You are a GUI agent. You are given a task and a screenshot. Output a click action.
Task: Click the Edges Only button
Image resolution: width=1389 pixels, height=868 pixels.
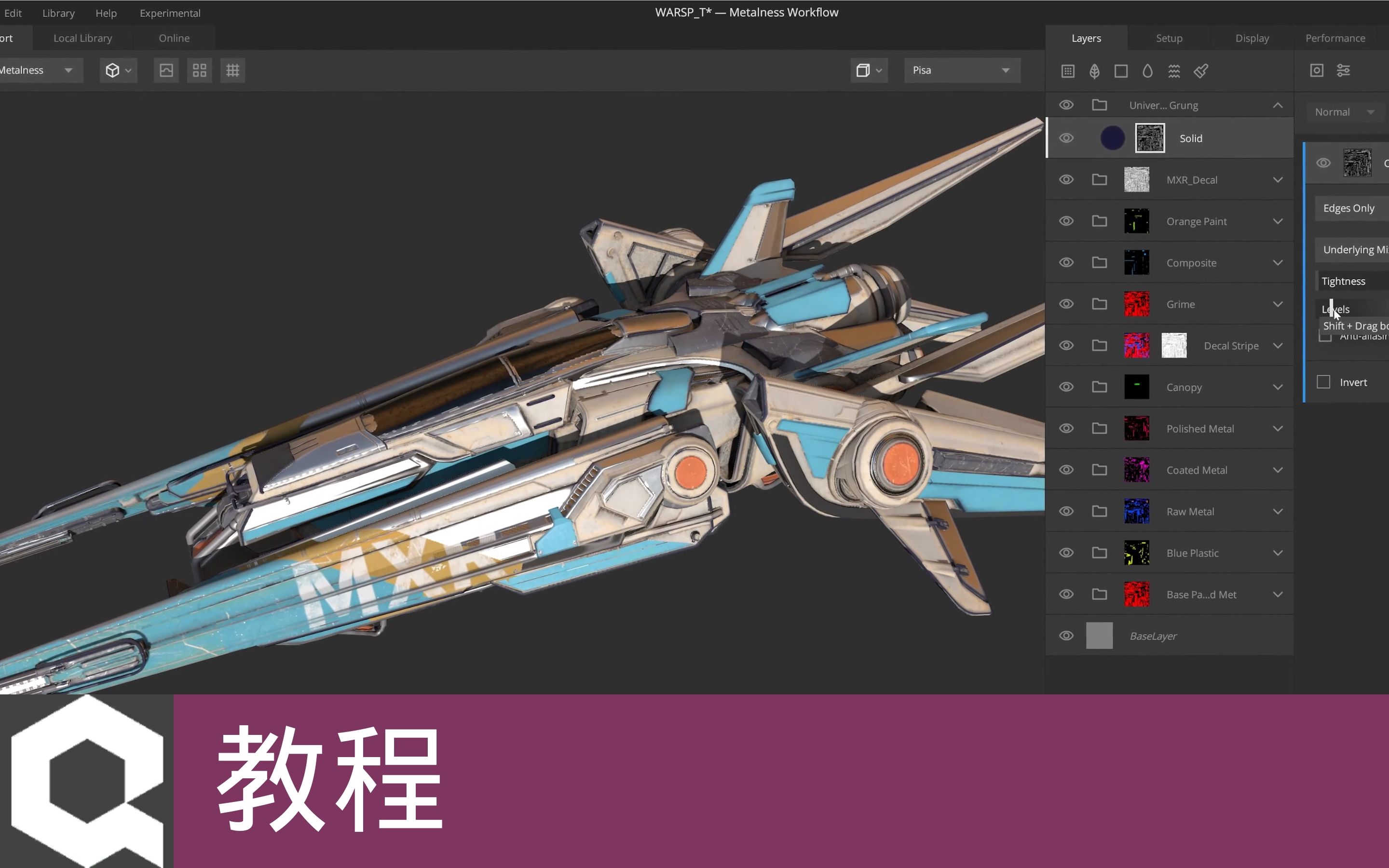1350,208
